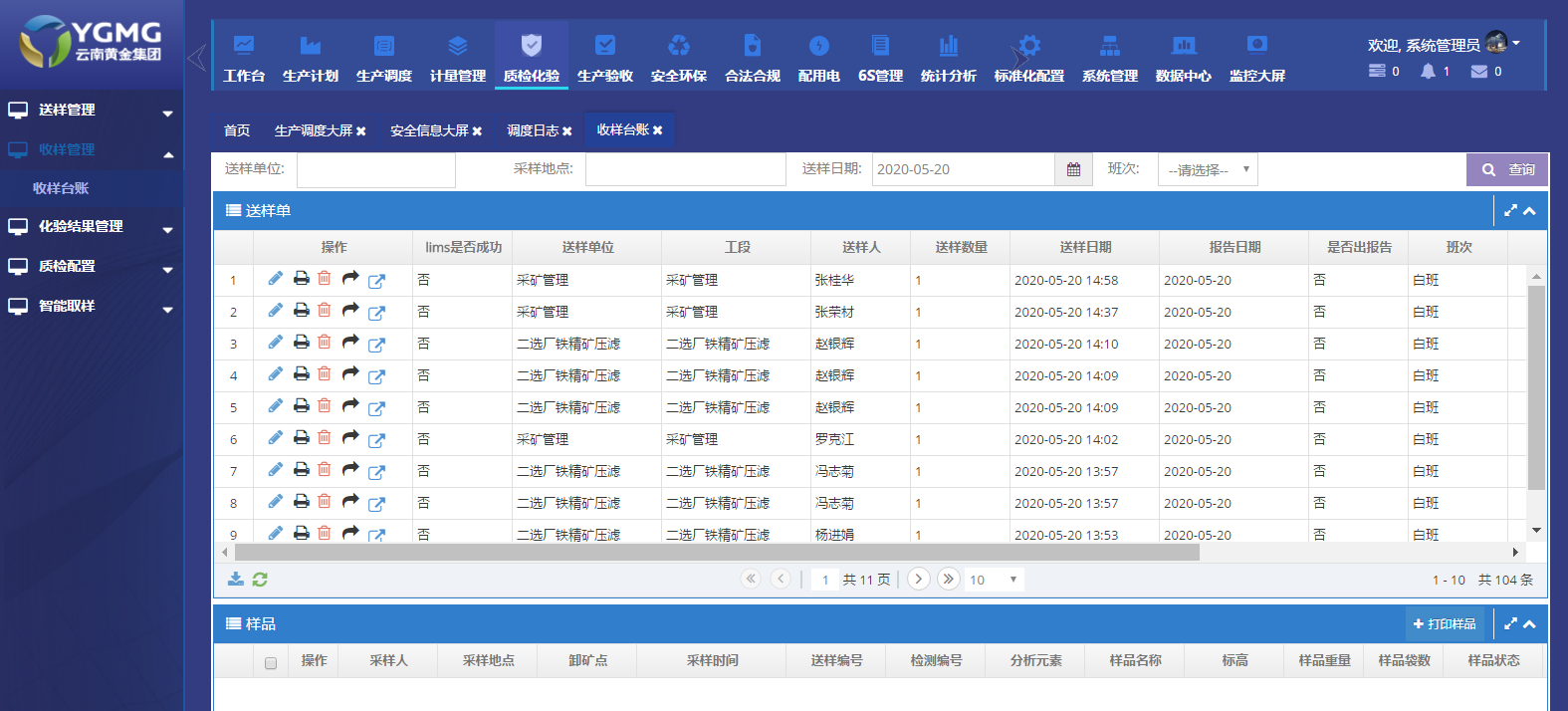Click the print icon in row 2
The width and height of the screenshot is (1568, 711).
(x=301, y=311)
